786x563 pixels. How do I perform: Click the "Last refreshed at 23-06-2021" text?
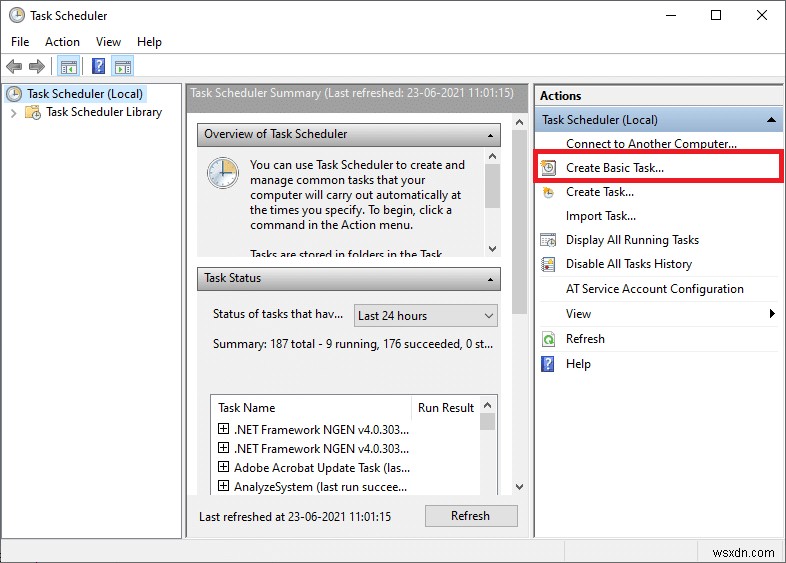[x=295, y=517]
